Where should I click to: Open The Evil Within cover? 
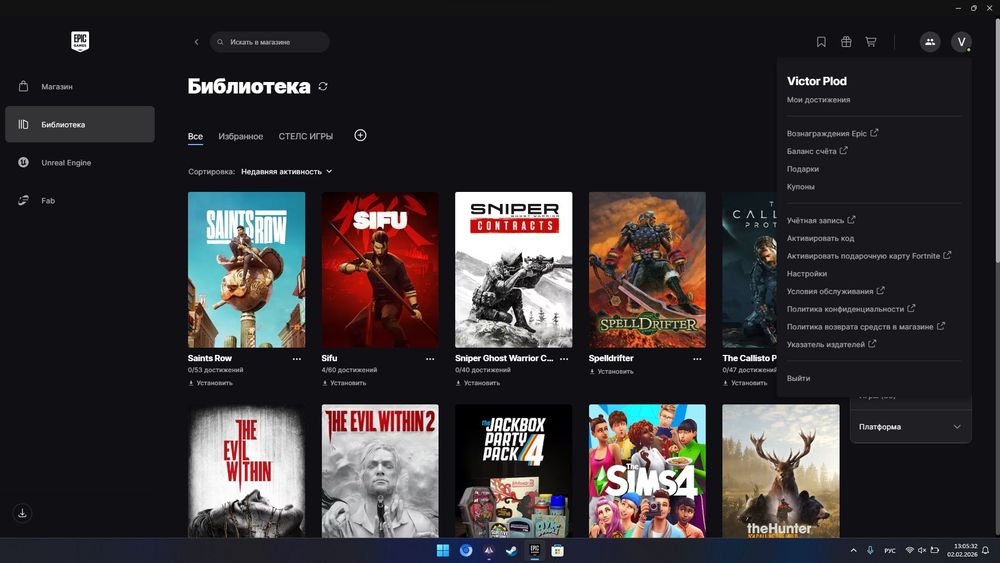pyautogui.click(x=246, y=471)
